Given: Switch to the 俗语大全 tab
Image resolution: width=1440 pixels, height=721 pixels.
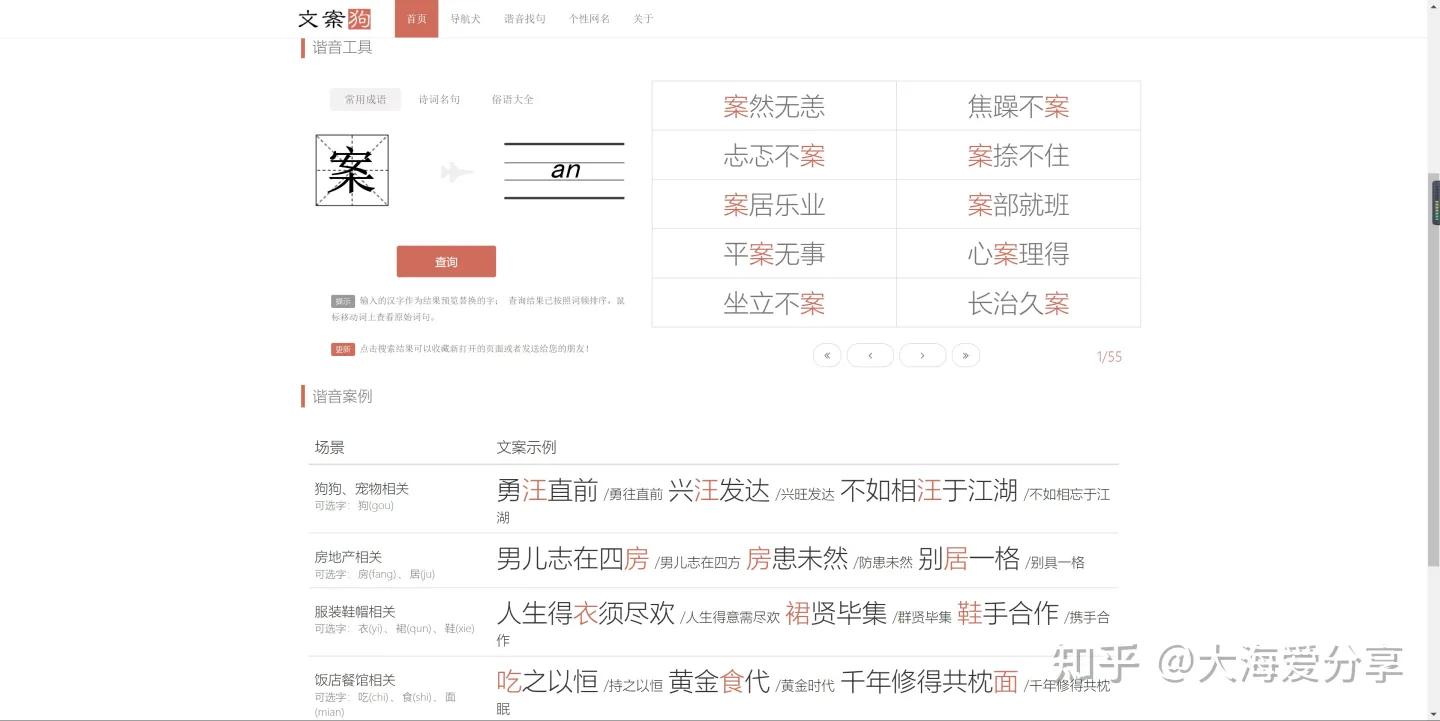Looking at the screenshot, I should point(512,99).
